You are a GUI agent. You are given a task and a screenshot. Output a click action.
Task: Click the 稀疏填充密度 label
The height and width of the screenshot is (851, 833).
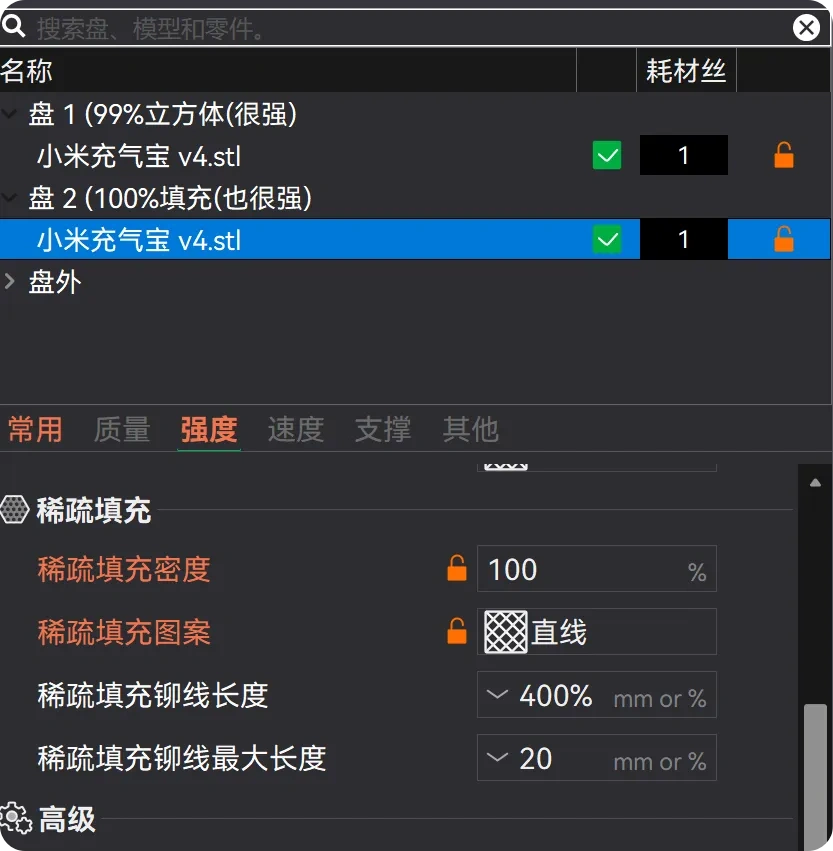tap(124, 569)
